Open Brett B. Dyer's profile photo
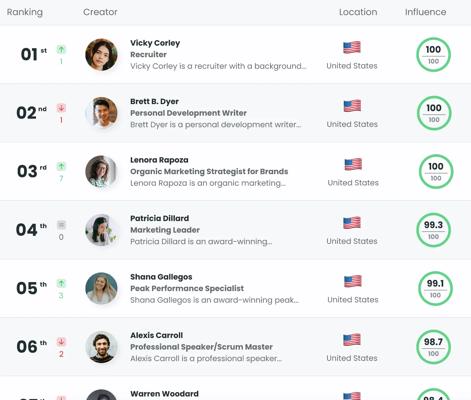The height and width of the screenshot is (400, 471). [x=101, y=113]
